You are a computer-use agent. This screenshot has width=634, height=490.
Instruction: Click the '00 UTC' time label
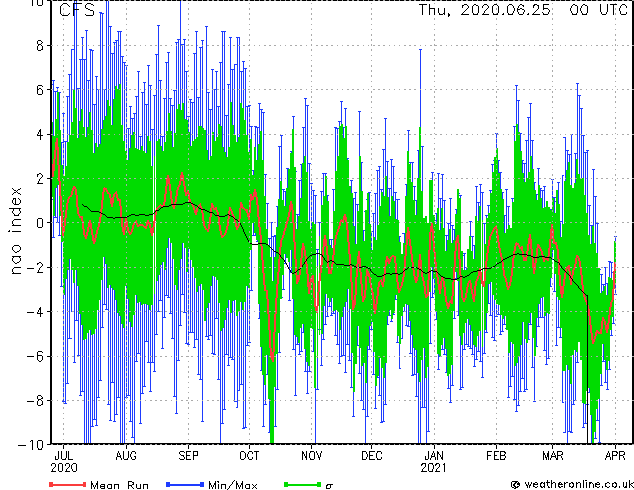598,10
